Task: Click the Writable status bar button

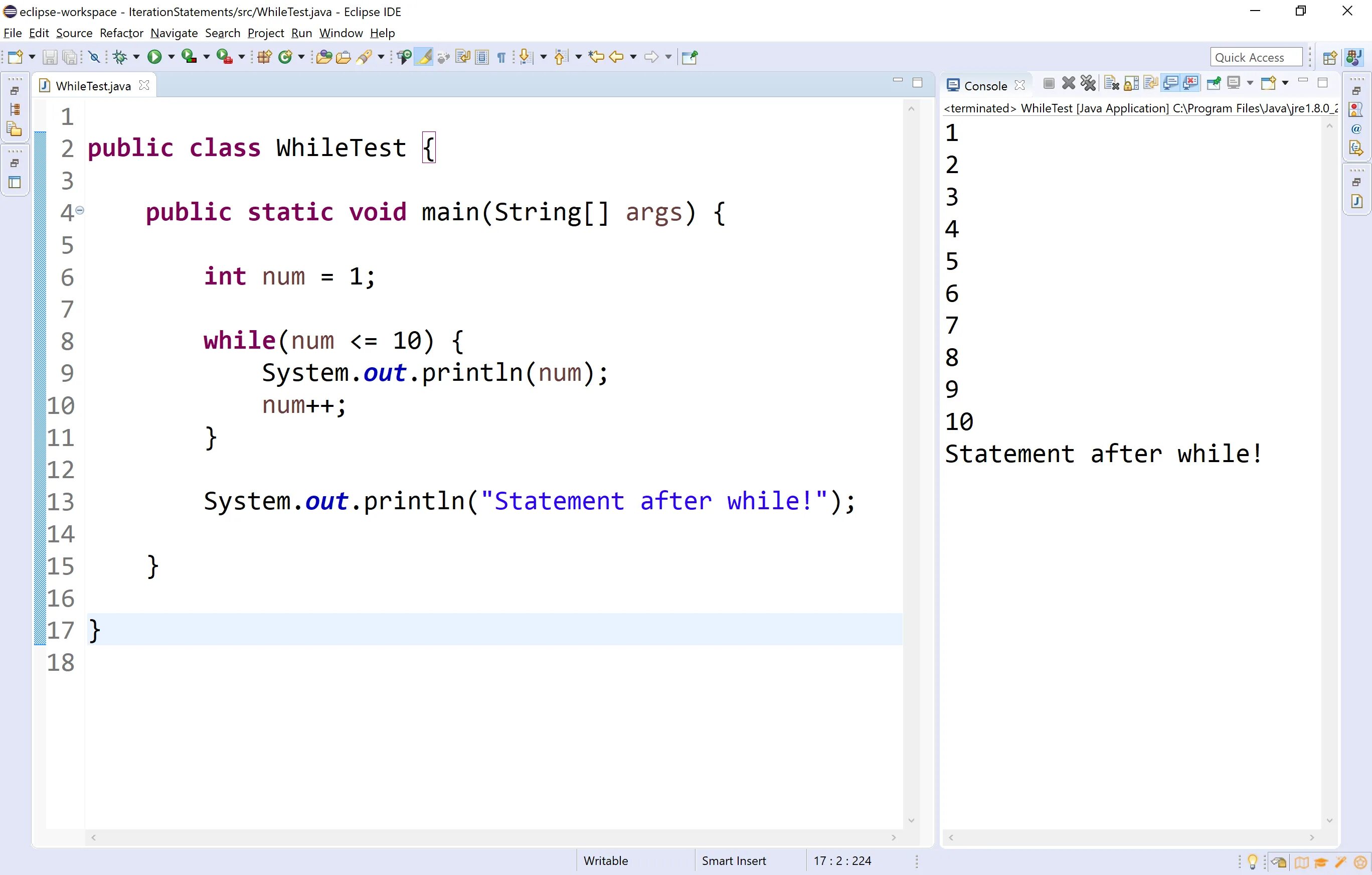Action: click(605, 860)
